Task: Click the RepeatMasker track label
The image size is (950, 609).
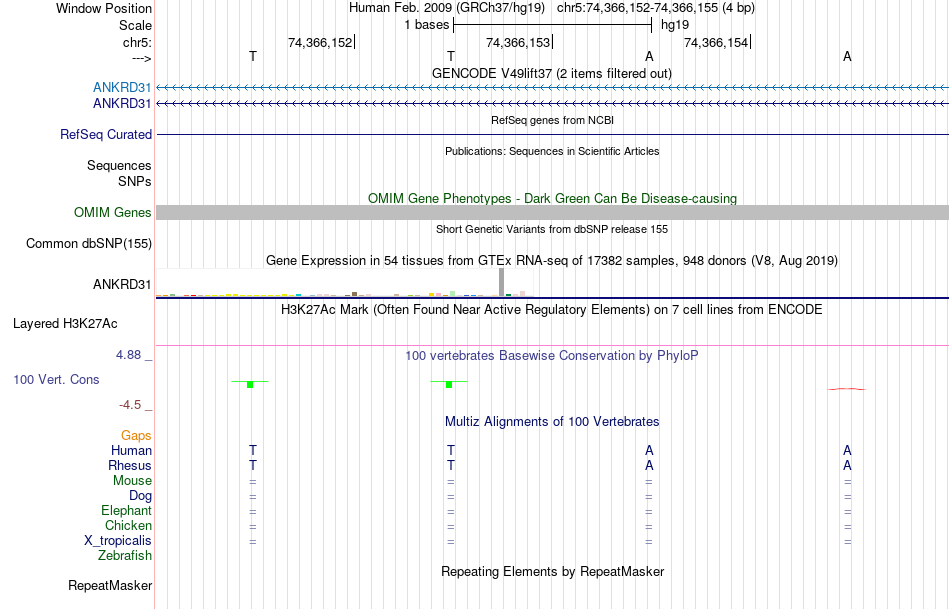Action: 110,585
